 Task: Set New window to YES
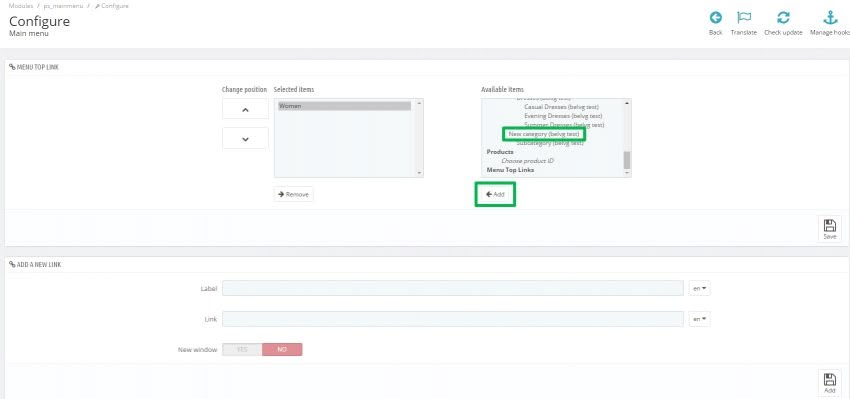pyautogui.click(x=242, y=350)
